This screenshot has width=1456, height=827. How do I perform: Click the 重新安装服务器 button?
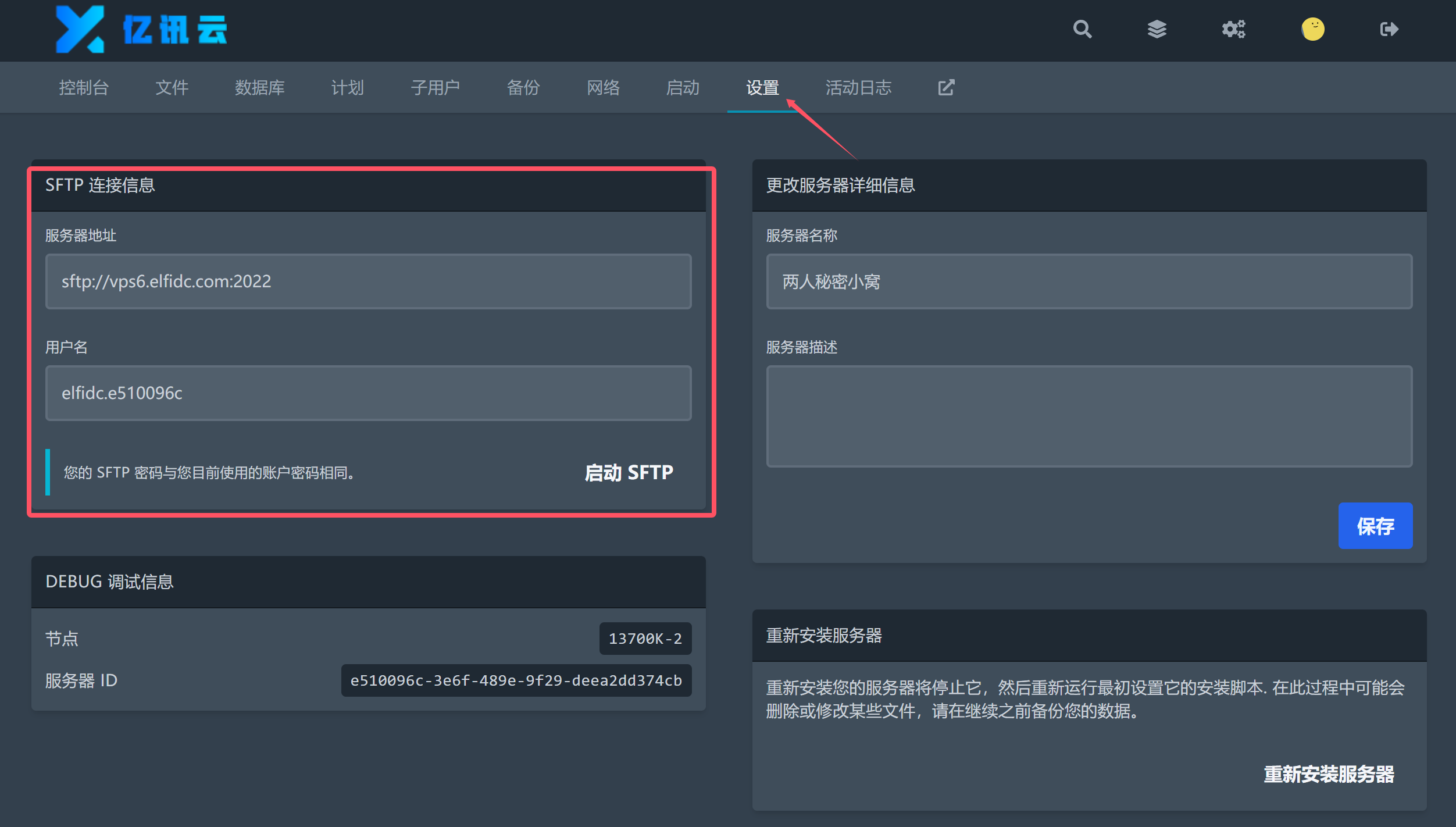point(1329,774)
